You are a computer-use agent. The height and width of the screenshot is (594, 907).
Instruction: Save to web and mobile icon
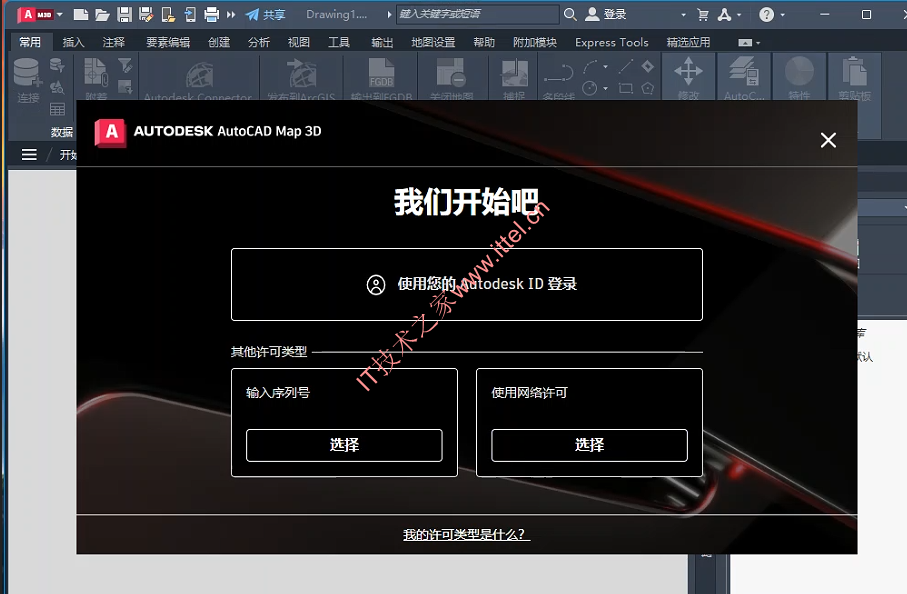(190, 14)
